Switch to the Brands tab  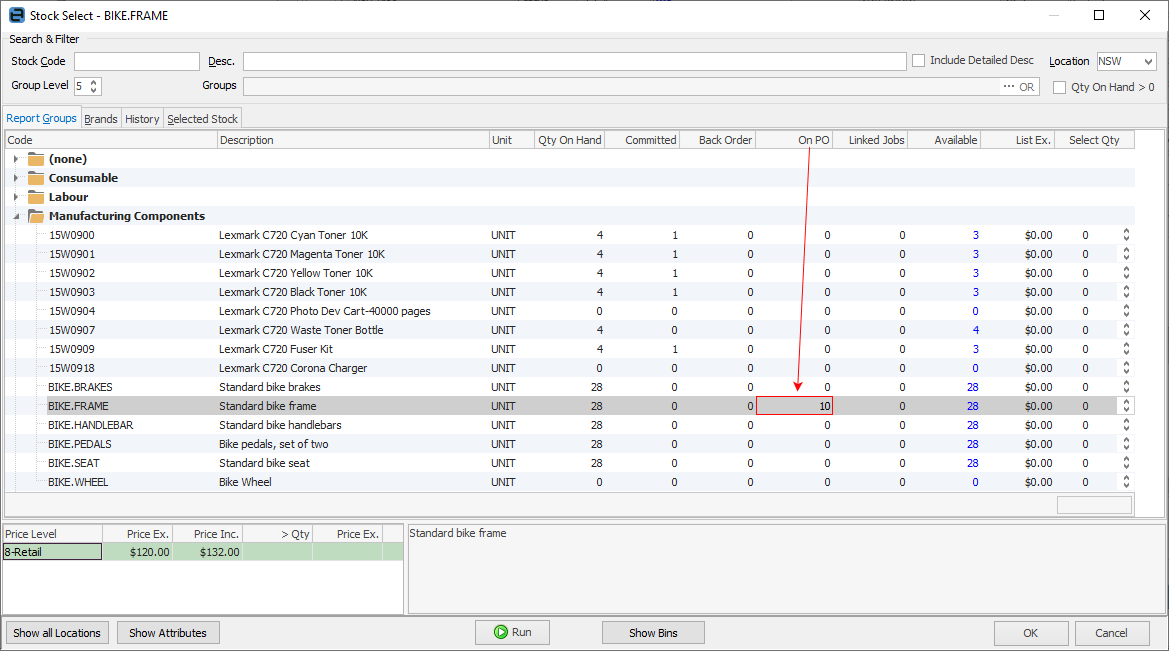click(x=101, y=119)
